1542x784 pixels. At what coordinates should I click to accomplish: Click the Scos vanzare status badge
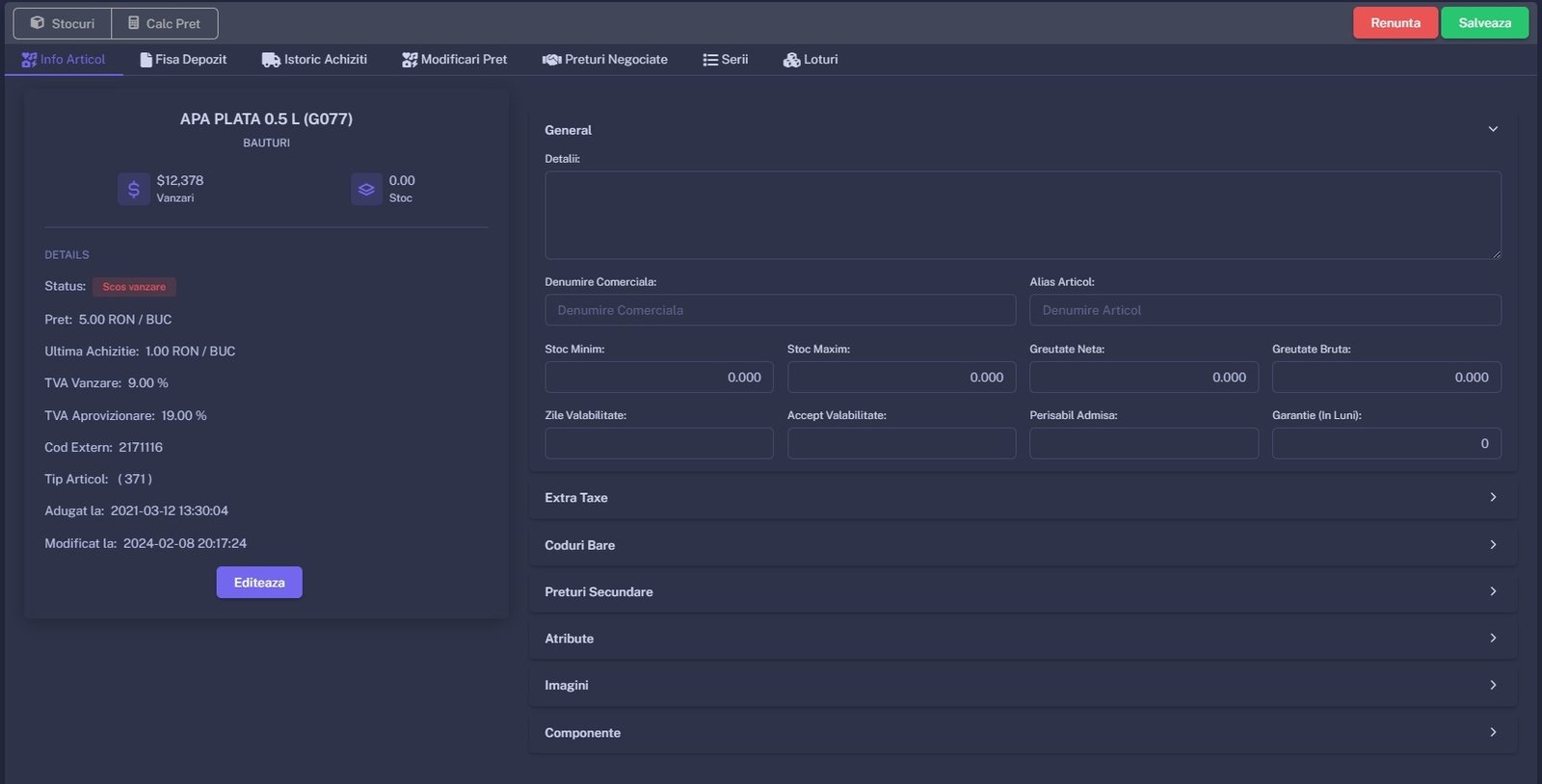click(134, 287)
